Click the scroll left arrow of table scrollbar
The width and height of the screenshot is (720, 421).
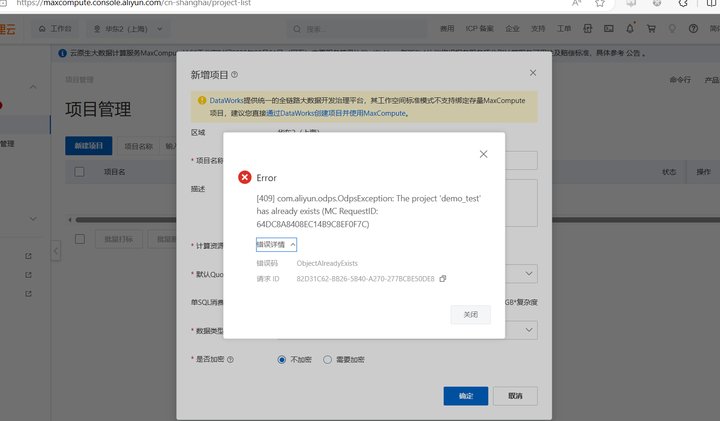coord(70,220)
